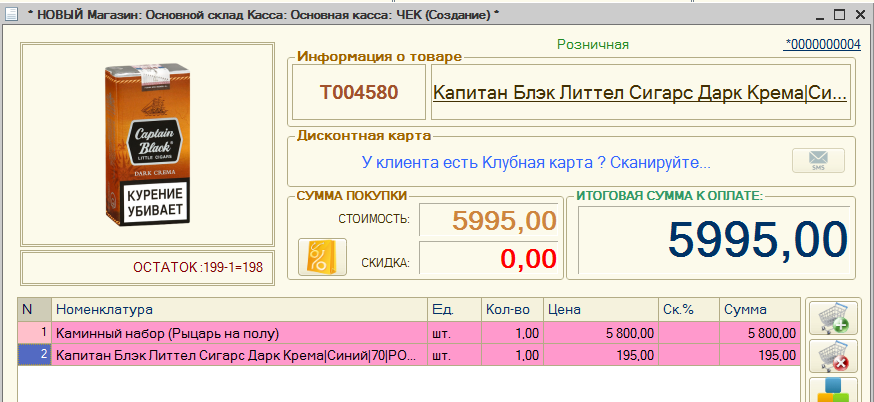Viewport: 874px width, 402px height.
Task: Click the СКИДКА value 0,00
Action: pos(488,259)
